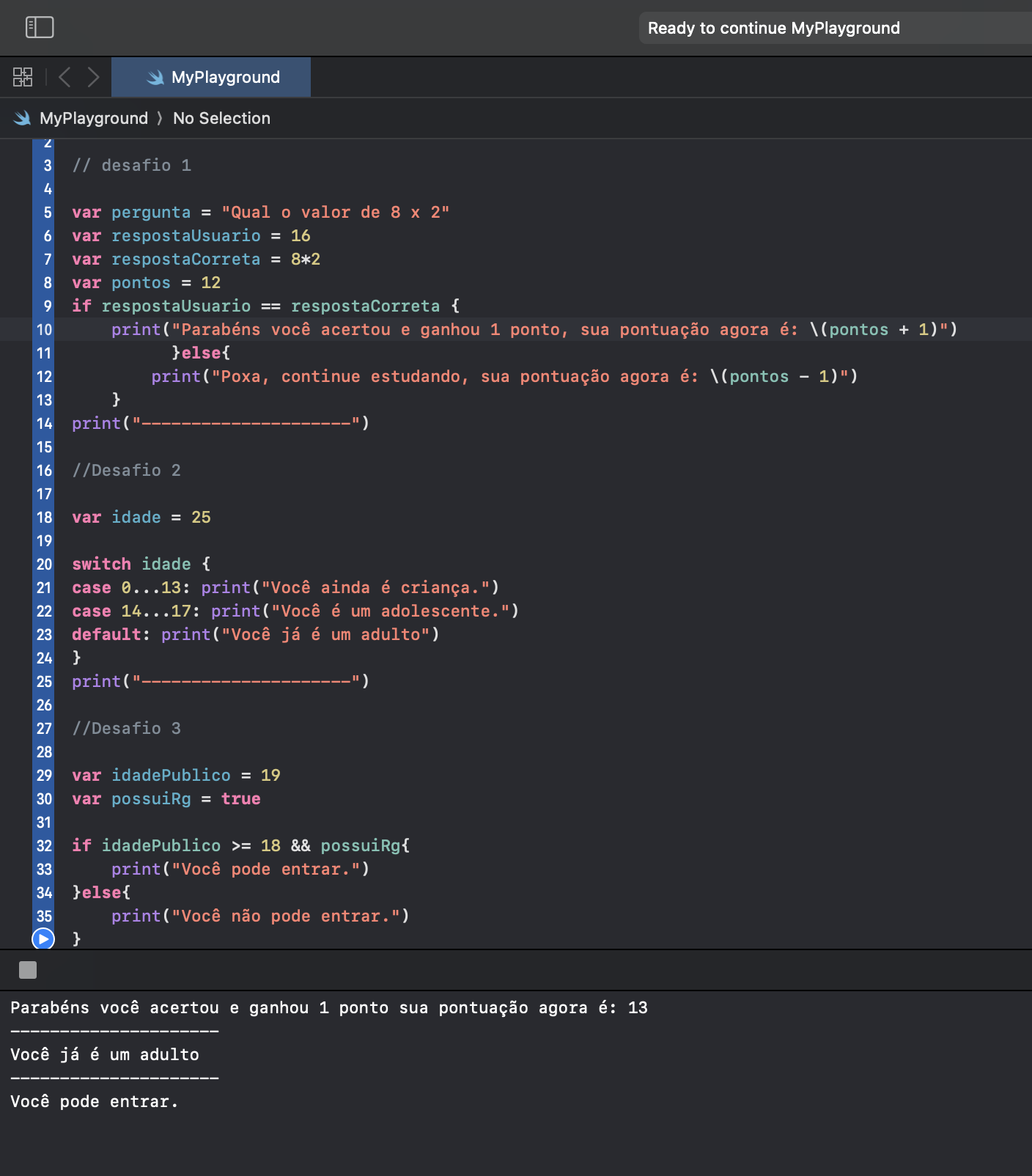
Task: Go back with the left chevron
Action: [64, 77]
